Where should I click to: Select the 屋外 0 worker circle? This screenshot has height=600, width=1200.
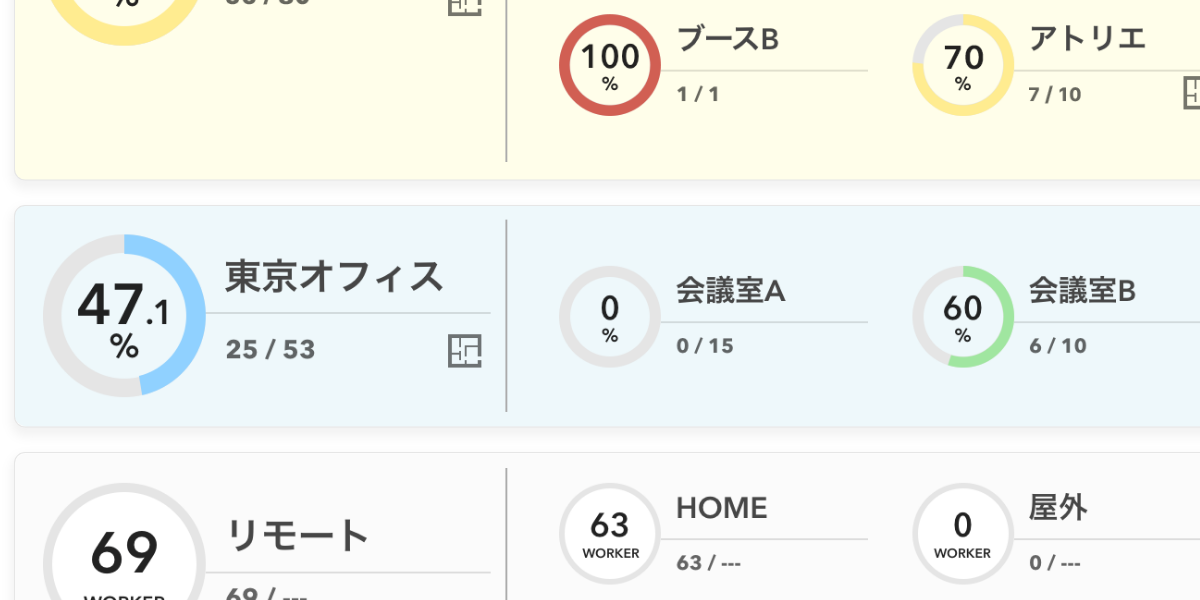pos(963,534)
